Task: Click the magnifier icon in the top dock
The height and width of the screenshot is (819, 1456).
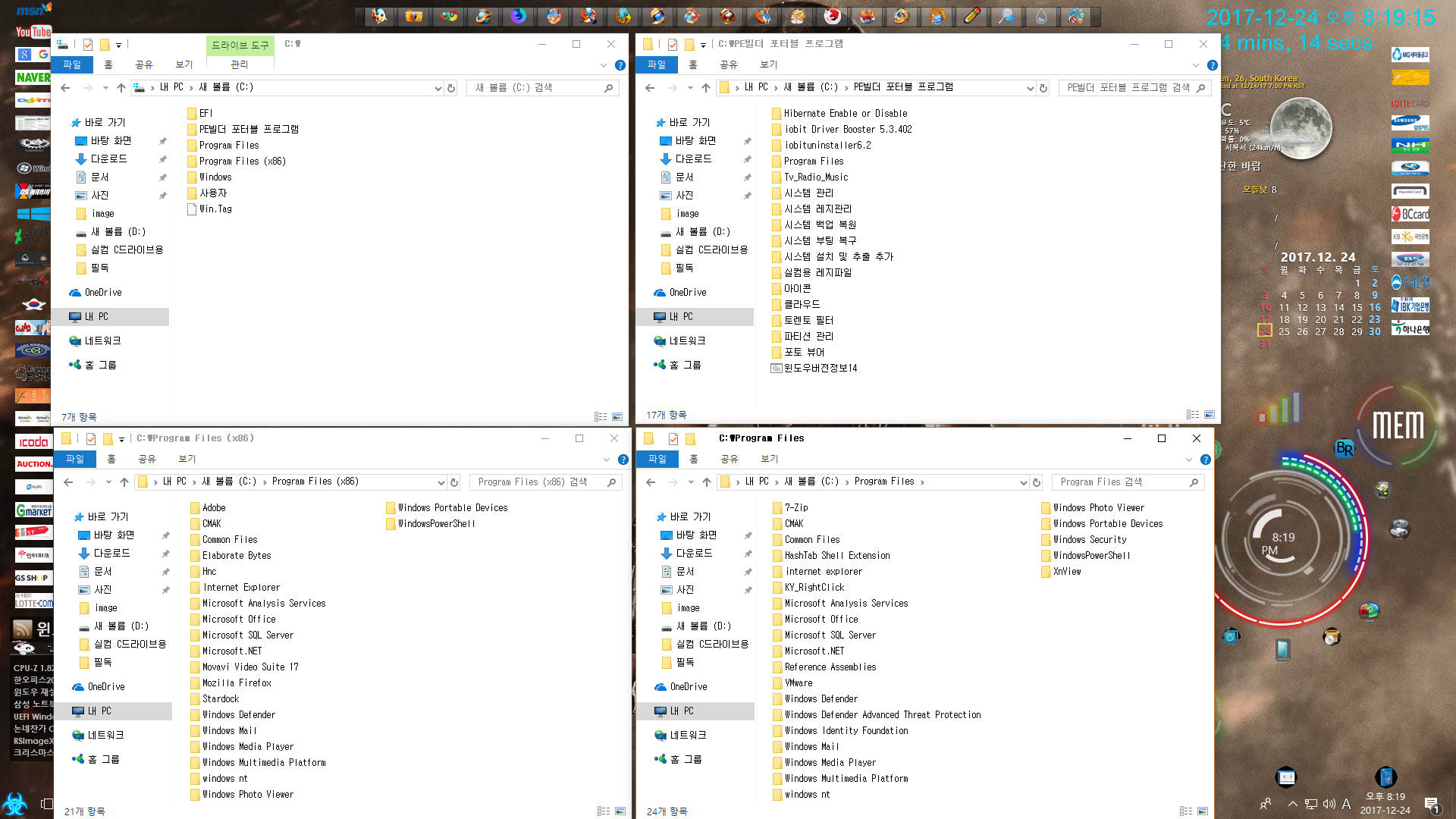Action: point(1006,16)
